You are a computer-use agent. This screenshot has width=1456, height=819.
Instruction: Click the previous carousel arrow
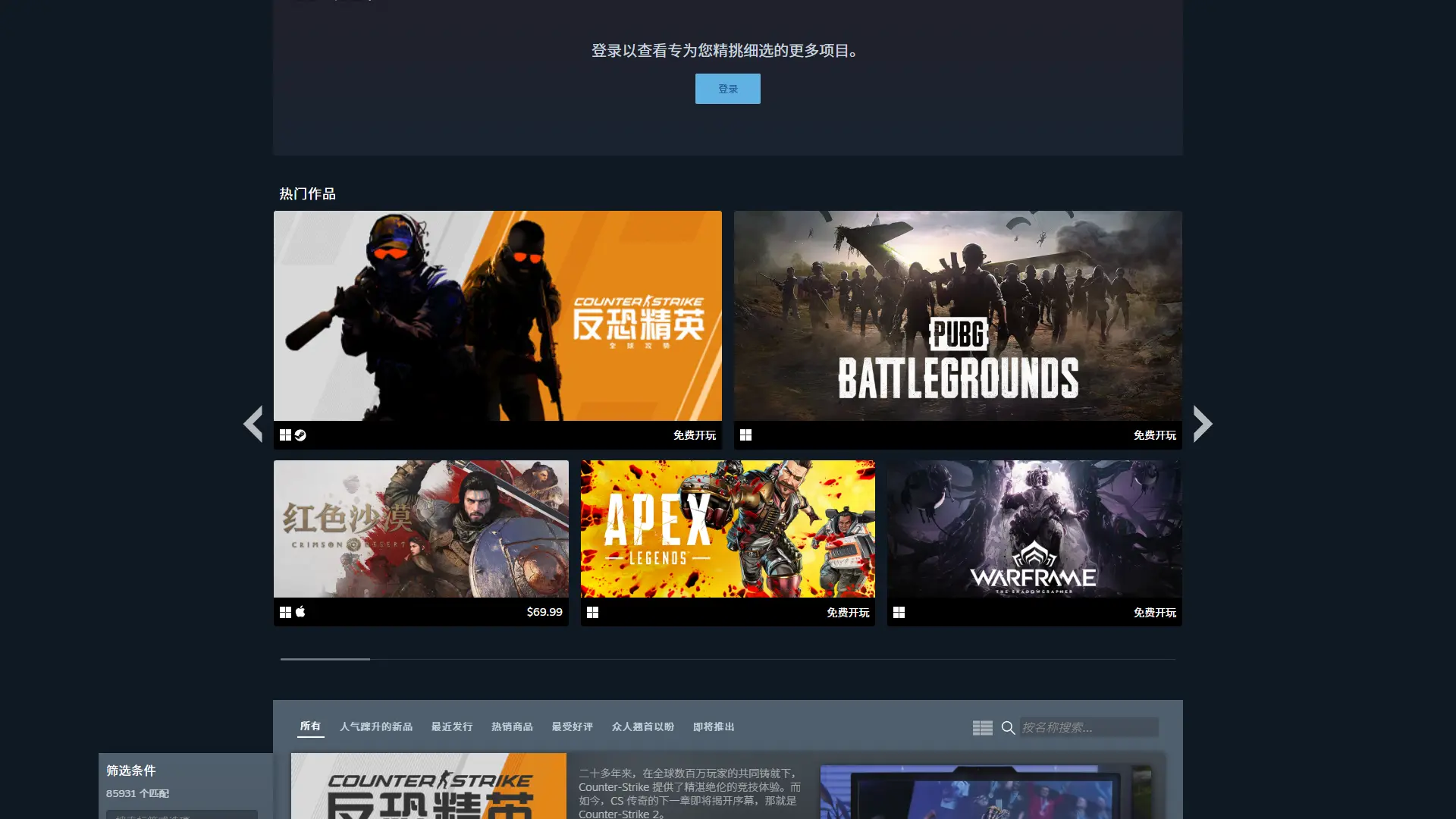point(253,423)
